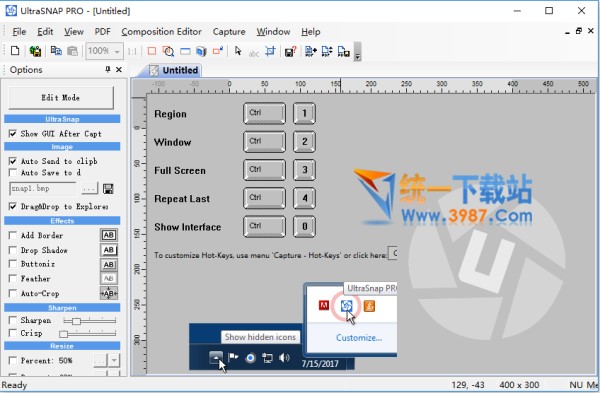Select the crop tool
Screen dimensions: 600x393
270,51
